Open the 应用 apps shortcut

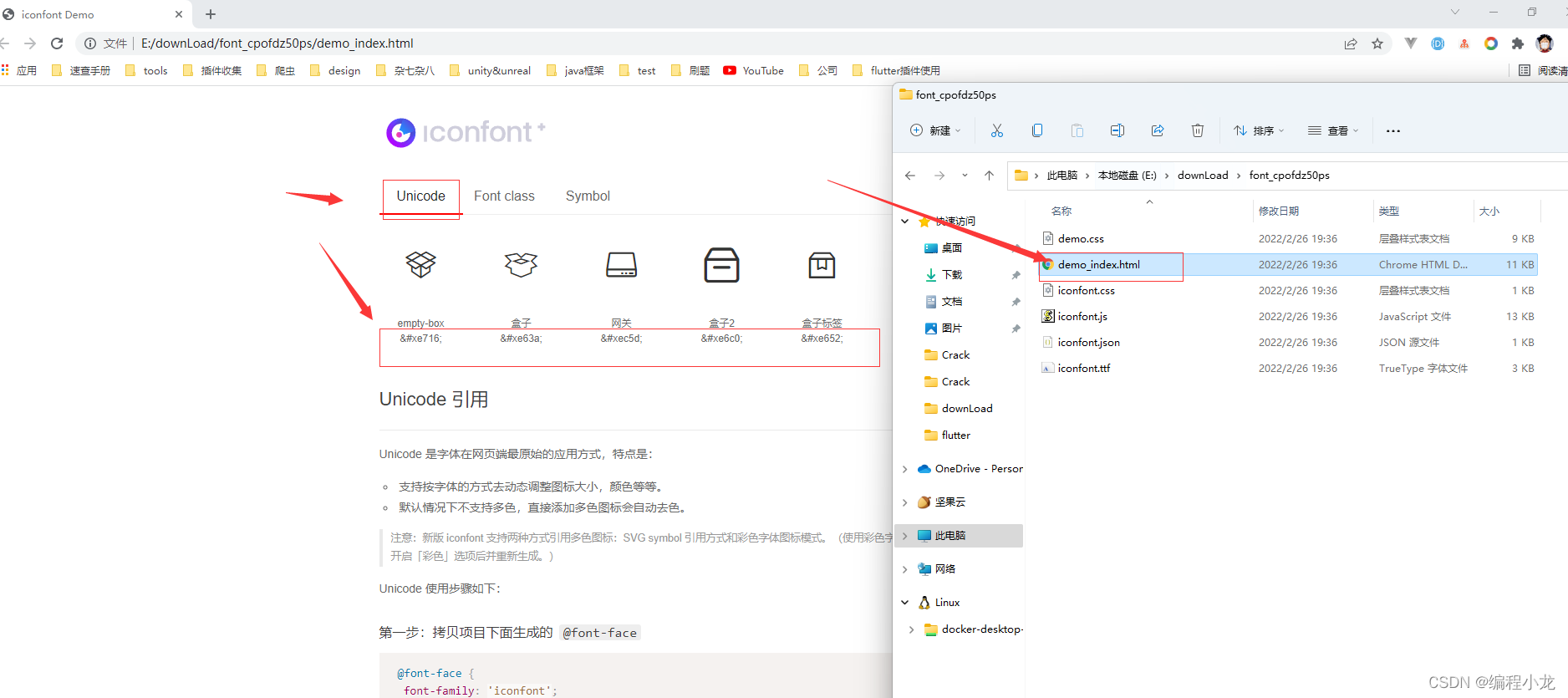(19, 70)
